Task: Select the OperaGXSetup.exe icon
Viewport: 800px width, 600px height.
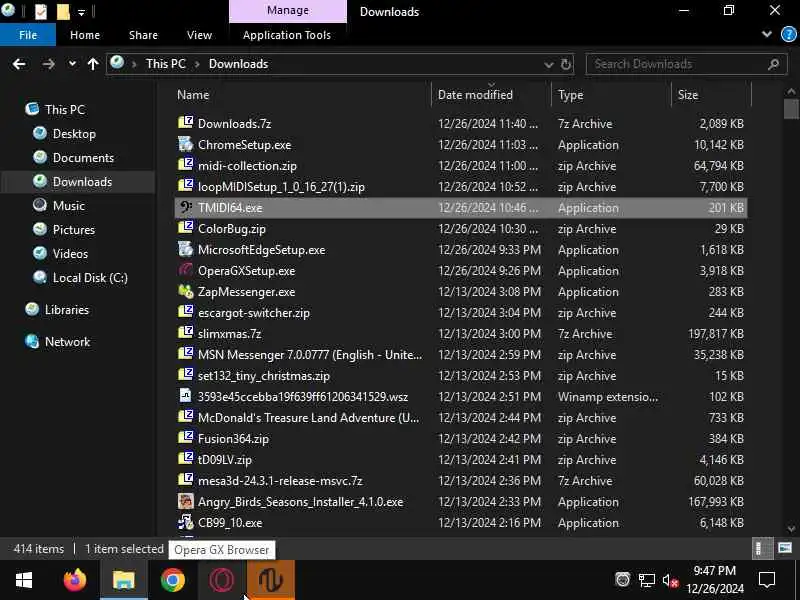Action: coord(186,270)
